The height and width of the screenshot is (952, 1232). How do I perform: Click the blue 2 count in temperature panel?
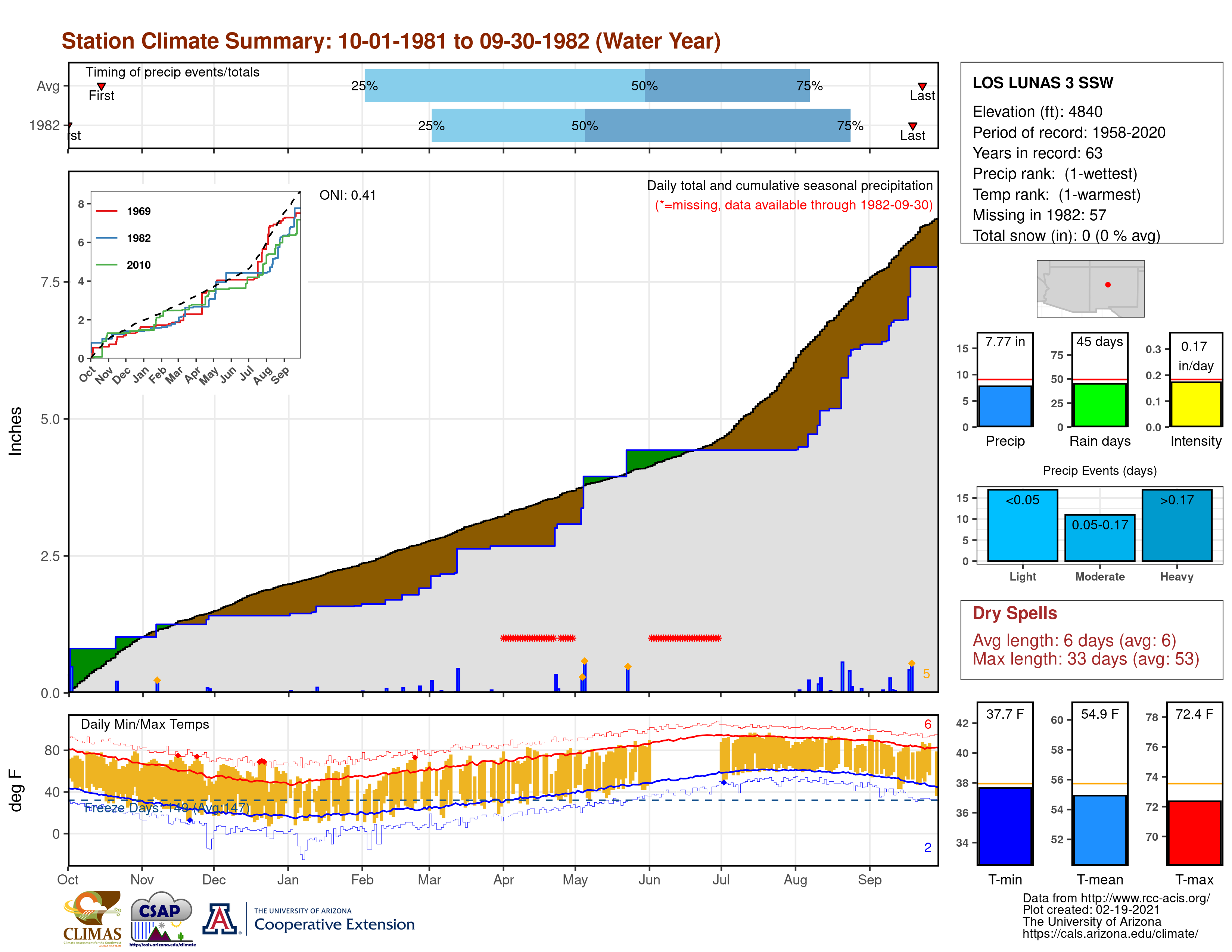928,847
